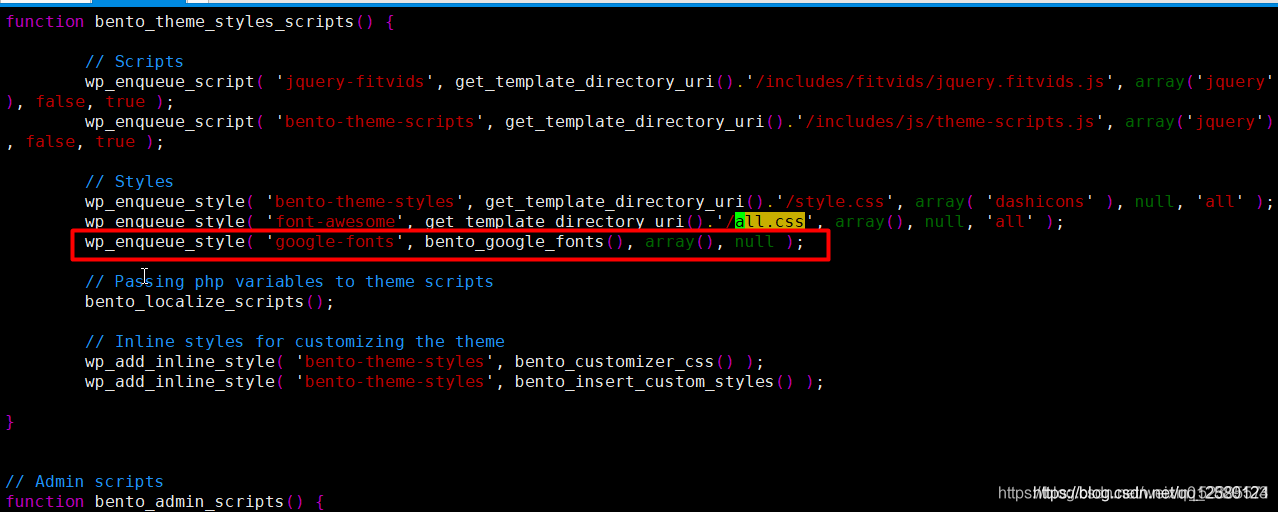Screen dimensions: 1278x512
Task: Click the '/style.css' path string
Action: pyautogui.click(x=835, y=201)
